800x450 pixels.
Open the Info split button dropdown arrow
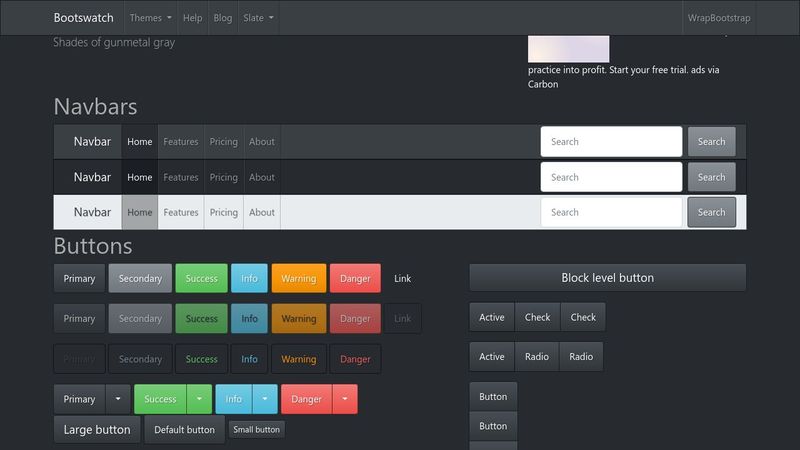click(265, 399)
